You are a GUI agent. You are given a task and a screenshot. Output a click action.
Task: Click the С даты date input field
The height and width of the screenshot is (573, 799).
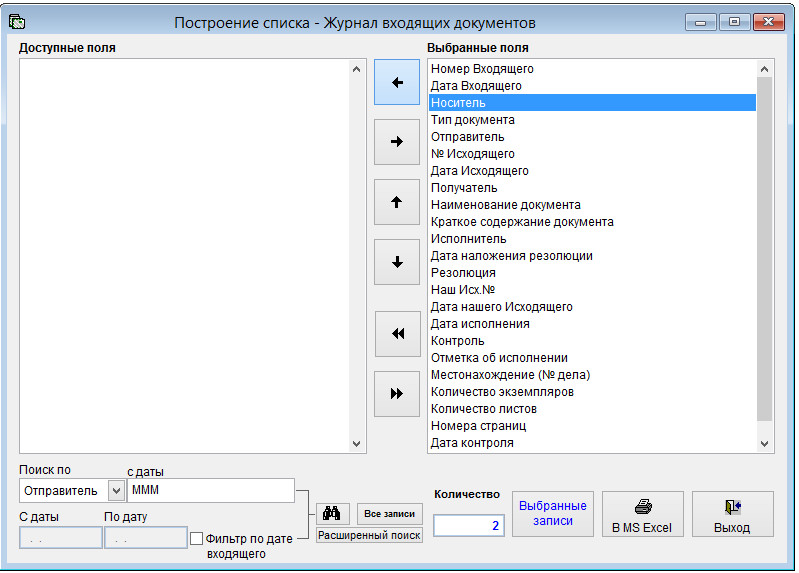pos(61,538)
